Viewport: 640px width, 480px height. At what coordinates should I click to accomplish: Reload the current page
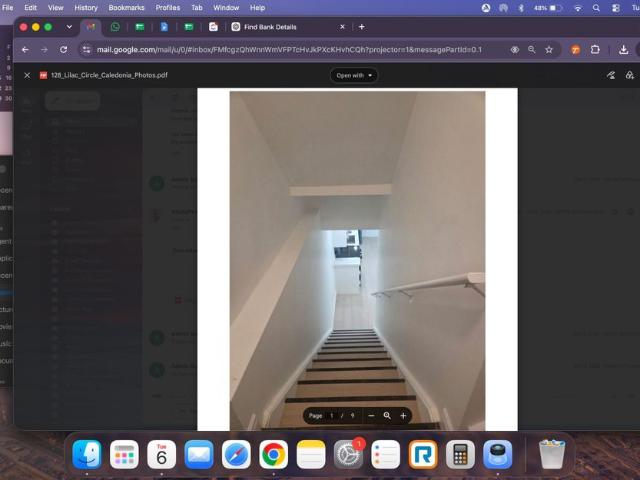63,50
